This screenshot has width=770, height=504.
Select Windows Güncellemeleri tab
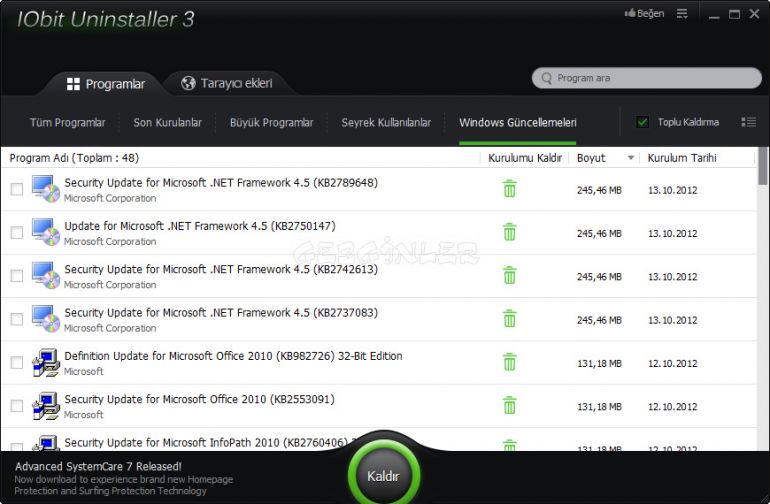click(518, 122)
